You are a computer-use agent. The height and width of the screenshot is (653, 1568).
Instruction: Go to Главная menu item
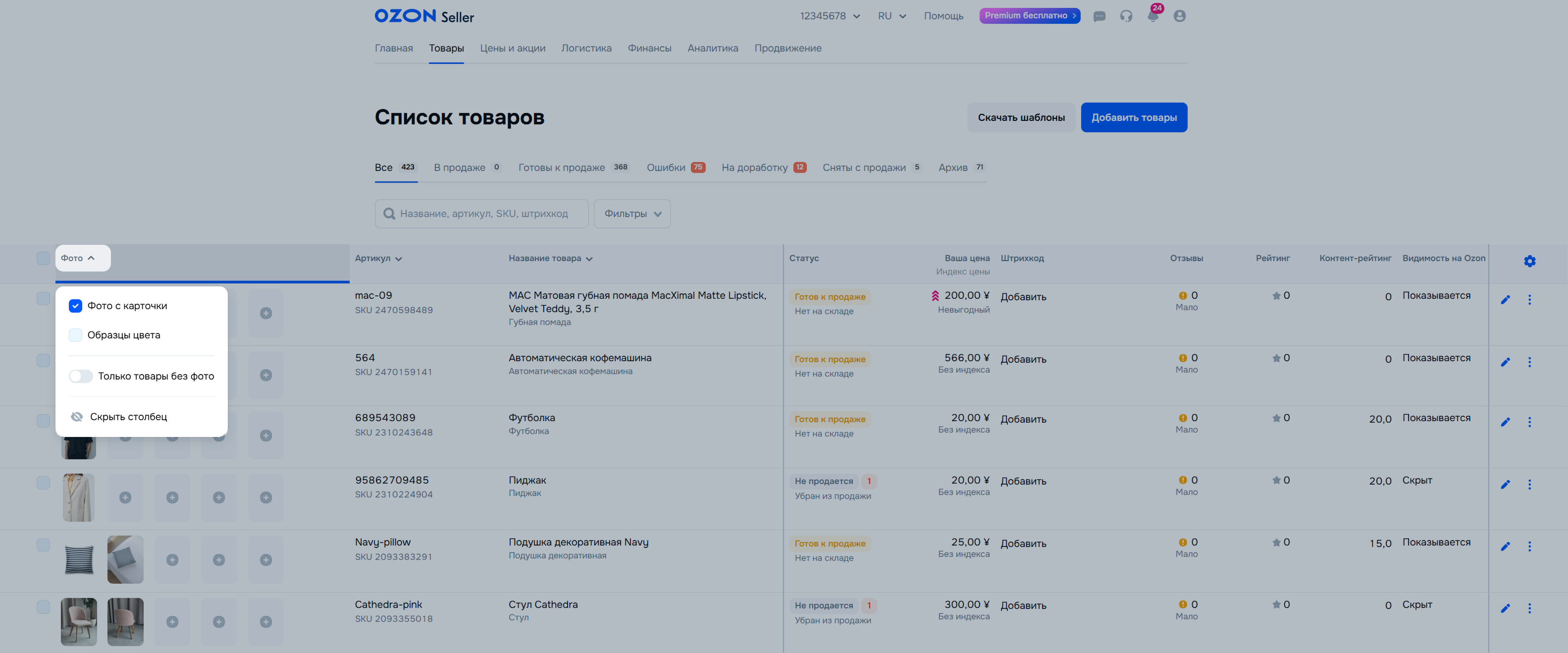(x=394, y=48)
